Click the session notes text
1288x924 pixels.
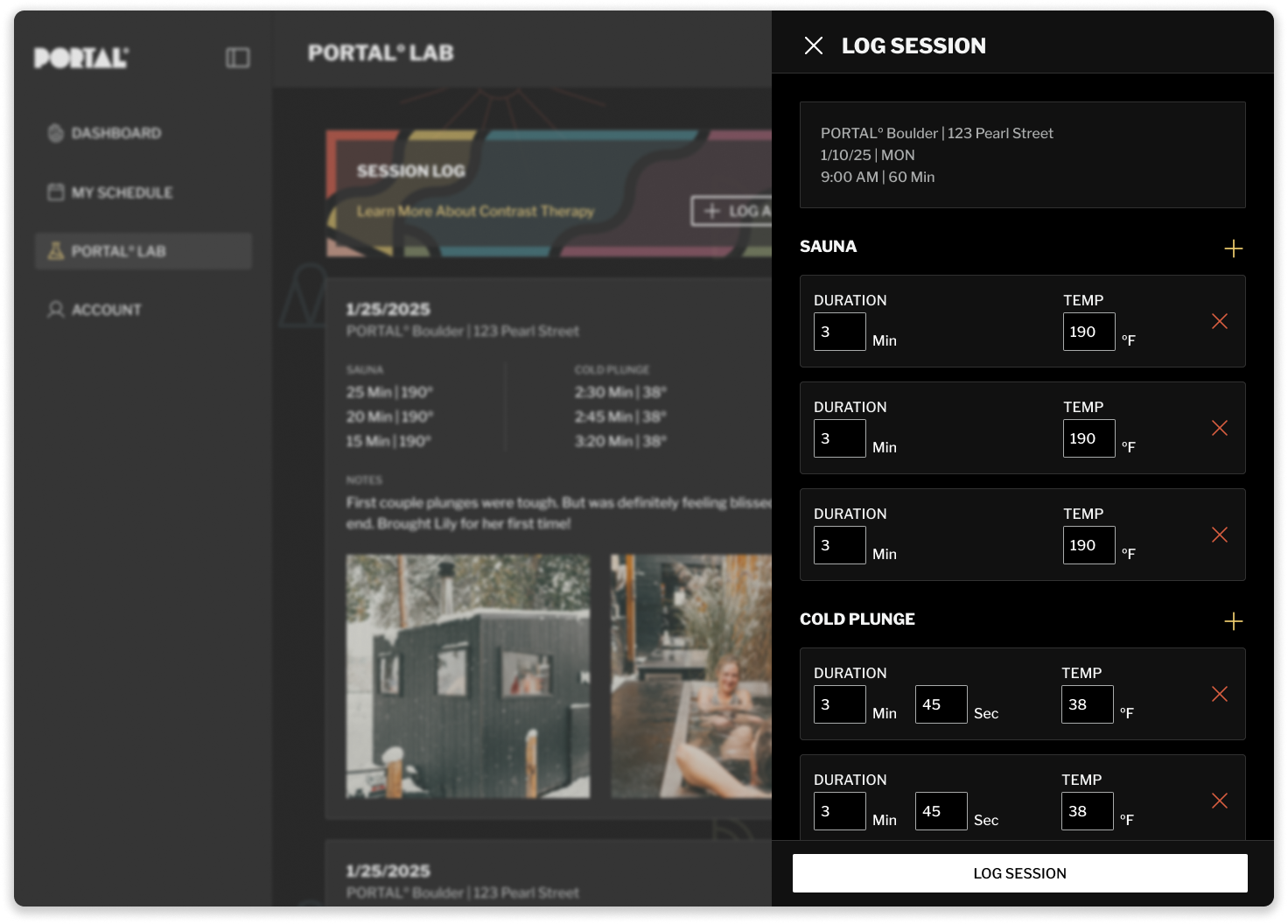[558, 513]
